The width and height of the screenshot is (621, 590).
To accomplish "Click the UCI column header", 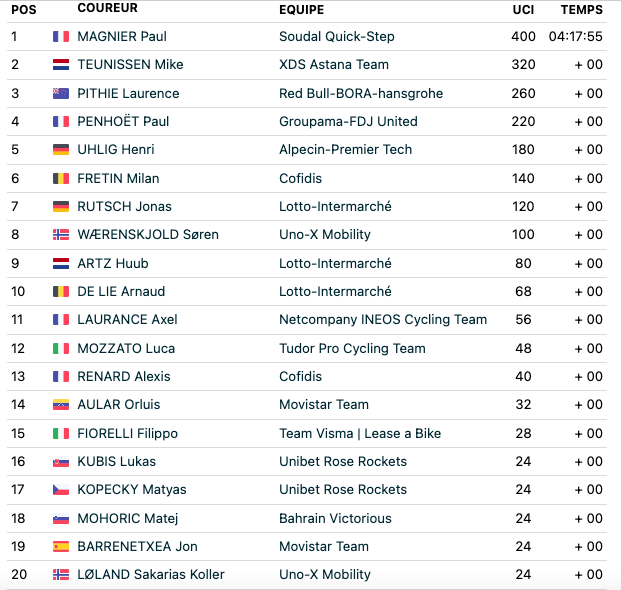I will (523, 10).
